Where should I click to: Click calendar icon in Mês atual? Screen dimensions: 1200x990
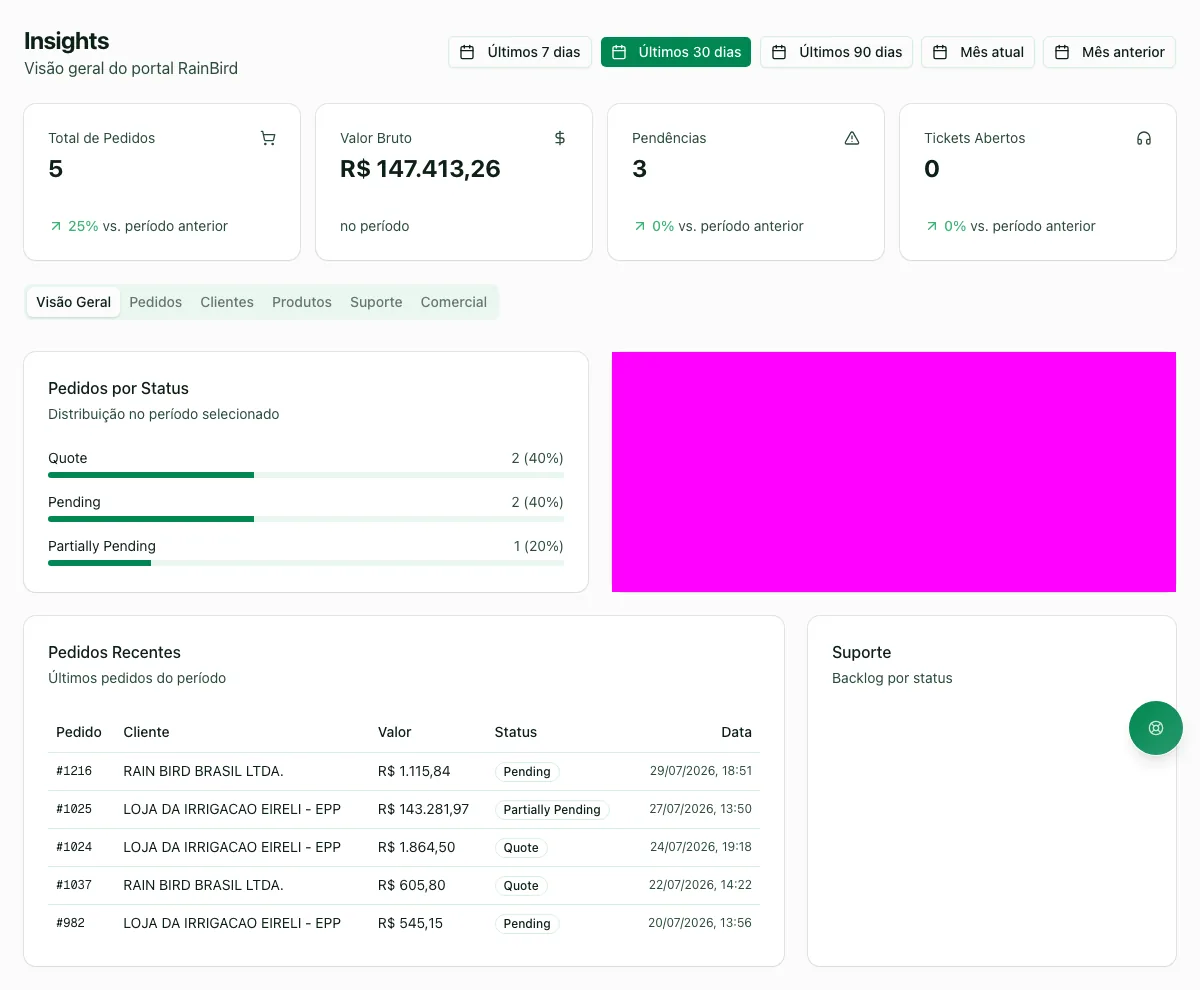tap(940, 52)
